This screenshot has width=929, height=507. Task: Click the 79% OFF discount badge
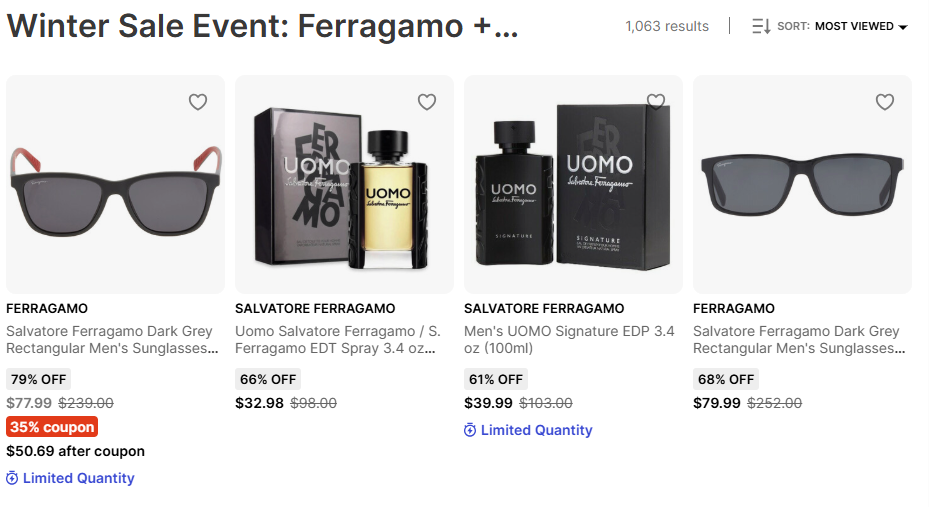(x=38, y=380)
